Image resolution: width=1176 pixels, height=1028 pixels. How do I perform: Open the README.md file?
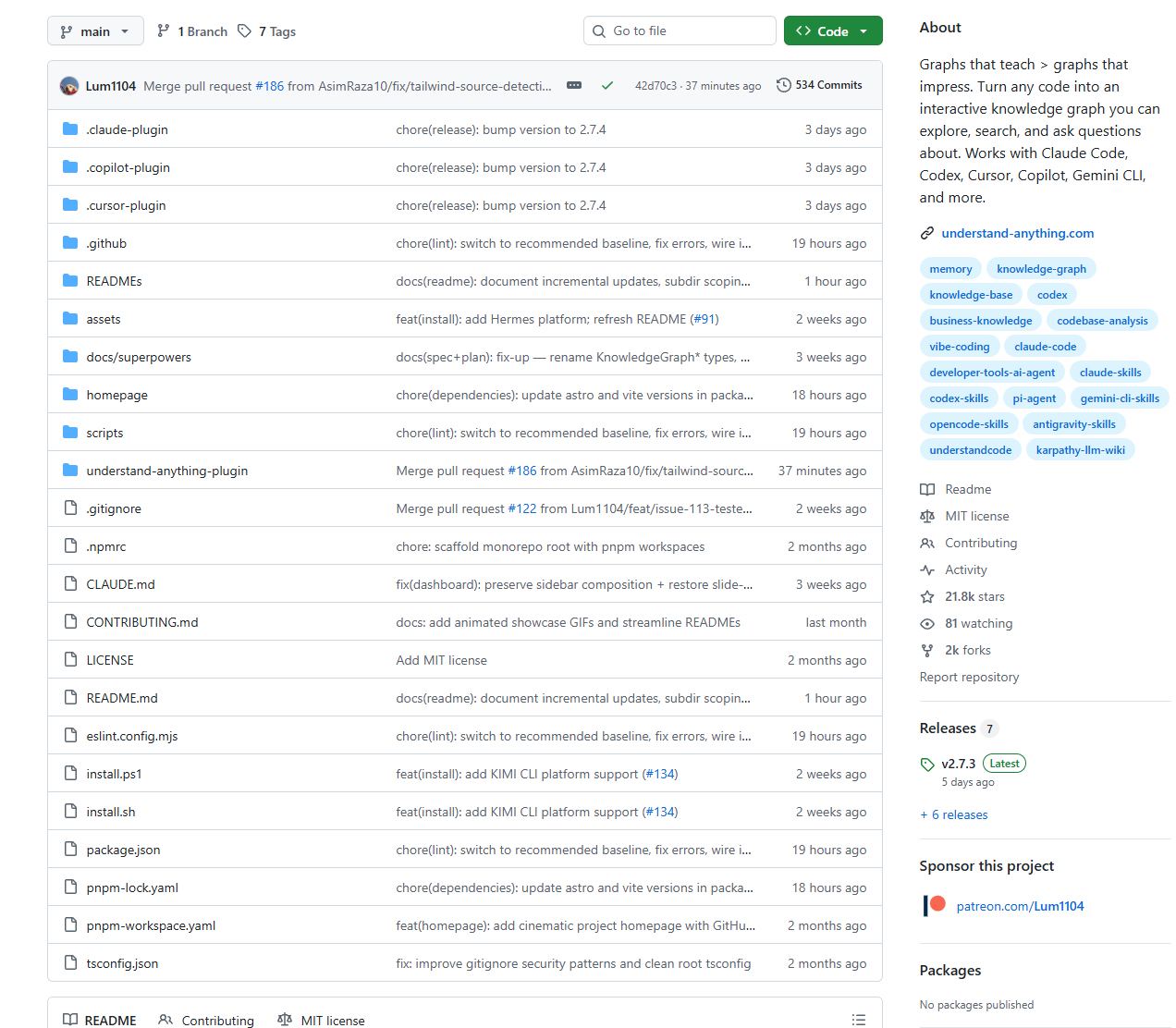[x=122, y=698]
